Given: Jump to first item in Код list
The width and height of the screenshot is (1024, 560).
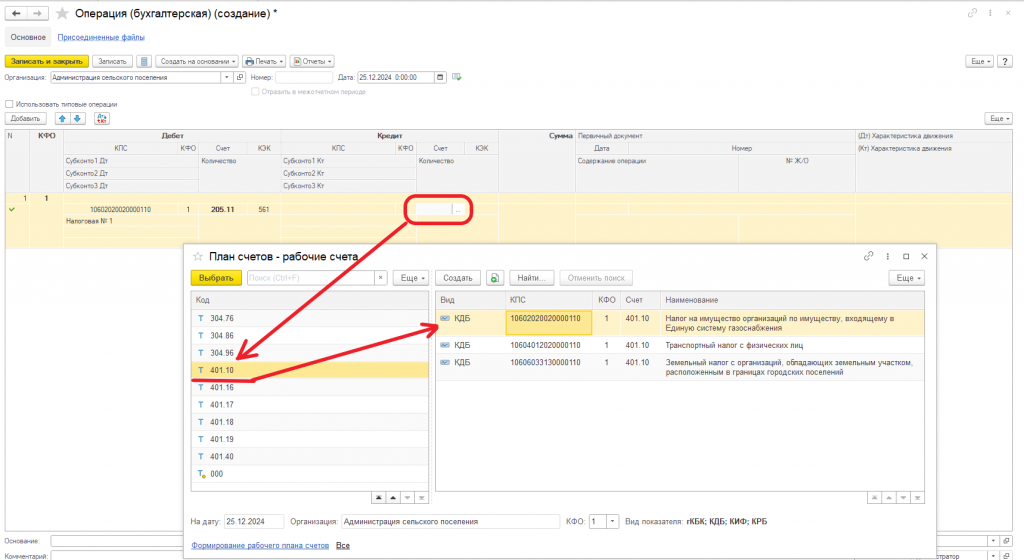Looking at the screenshot, I should click(x=378, y=498).
